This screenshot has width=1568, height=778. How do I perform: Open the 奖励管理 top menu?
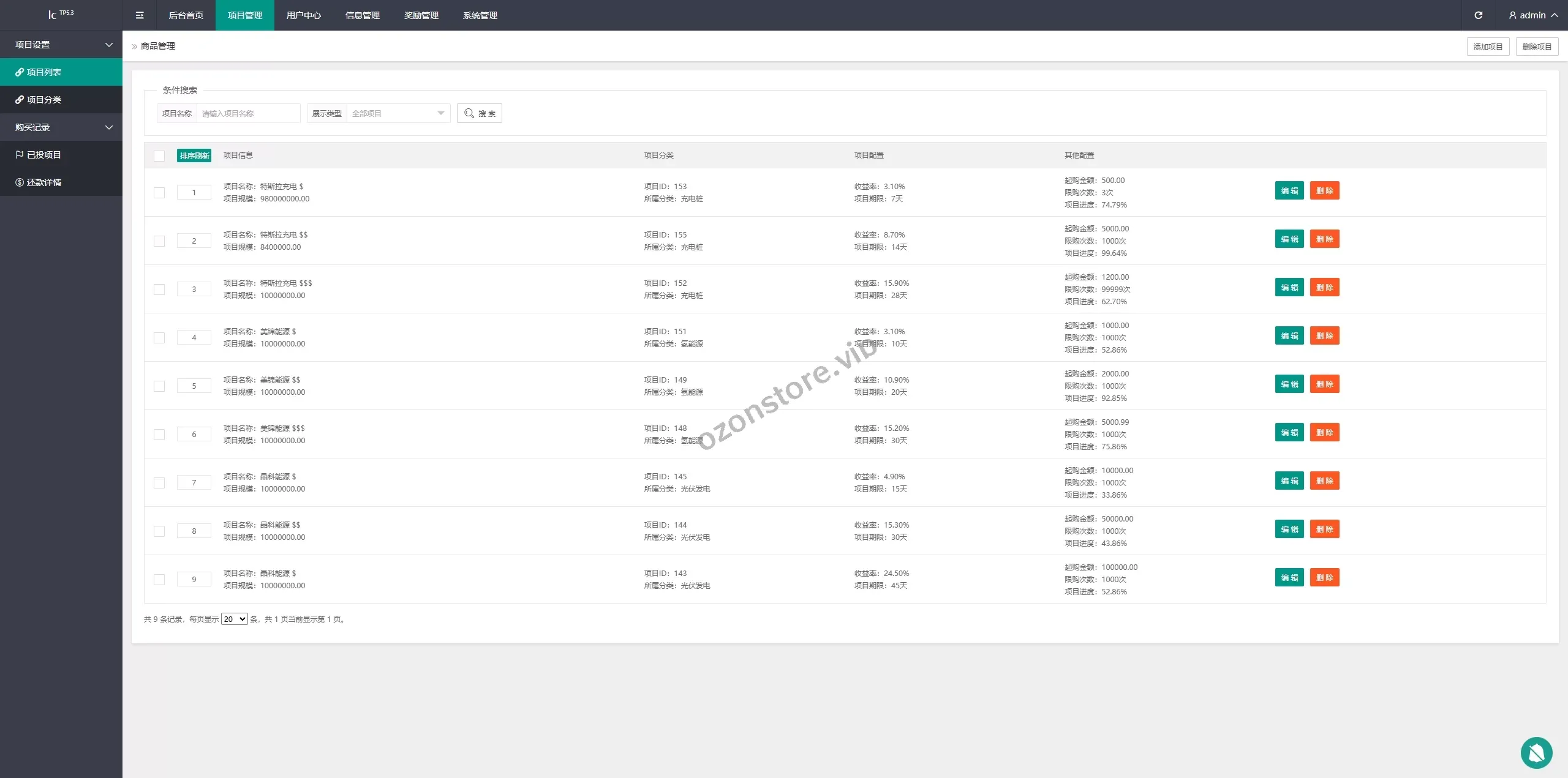[x=421, y=15]
